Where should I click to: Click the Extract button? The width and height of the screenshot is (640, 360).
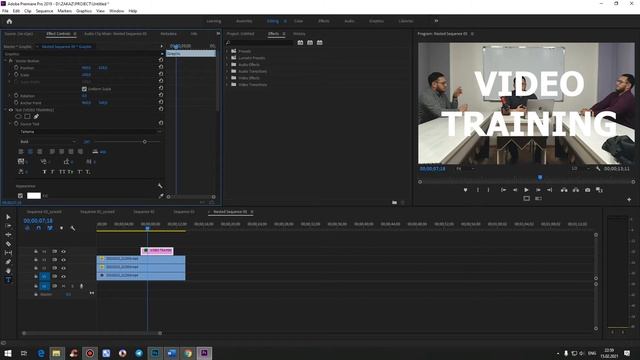pyautogui.click(x=576, y=190)
